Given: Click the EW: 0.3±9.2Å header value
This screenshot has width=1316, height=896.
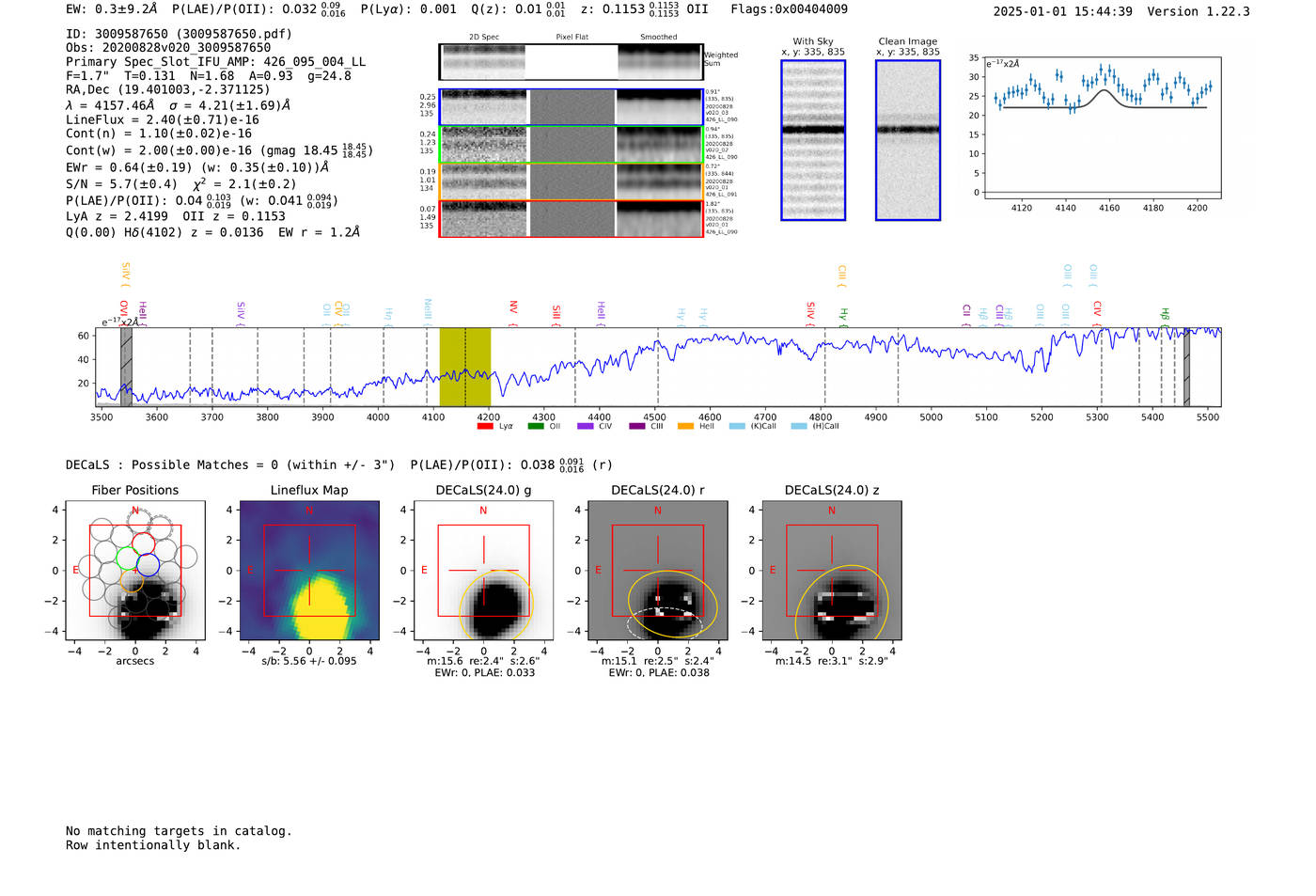Looking at the screenshot, I should click(x=112, y=9).
